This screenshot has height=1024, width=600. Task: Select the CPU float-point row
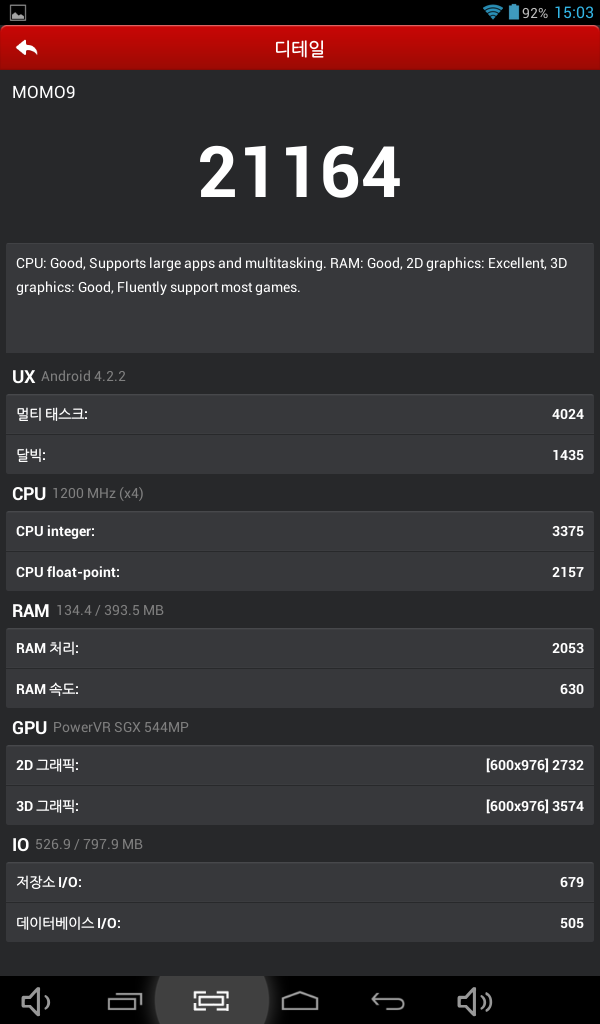(300, 571)
